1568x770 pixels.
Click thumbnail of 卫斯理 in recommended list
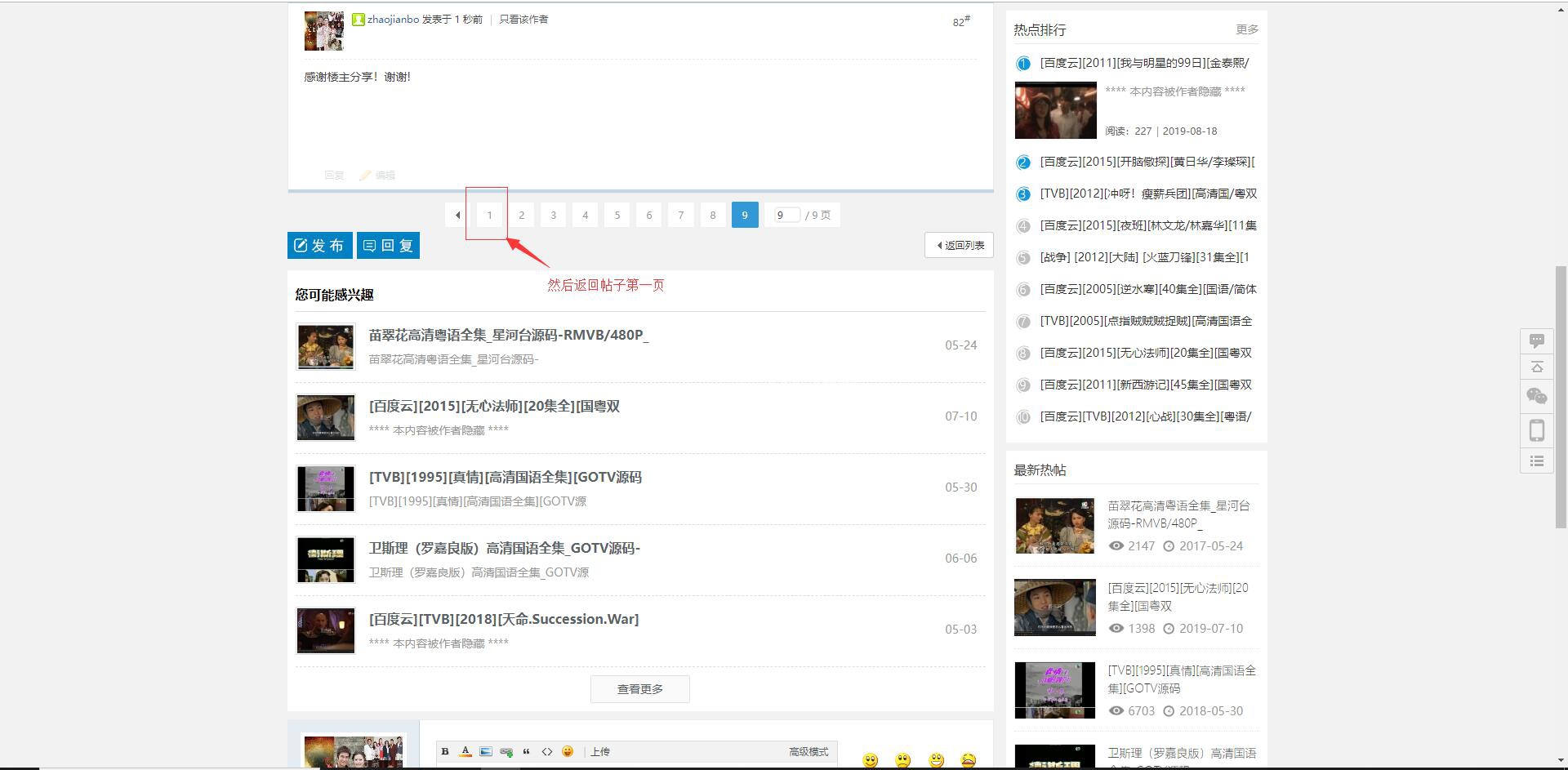pos(326,559)
